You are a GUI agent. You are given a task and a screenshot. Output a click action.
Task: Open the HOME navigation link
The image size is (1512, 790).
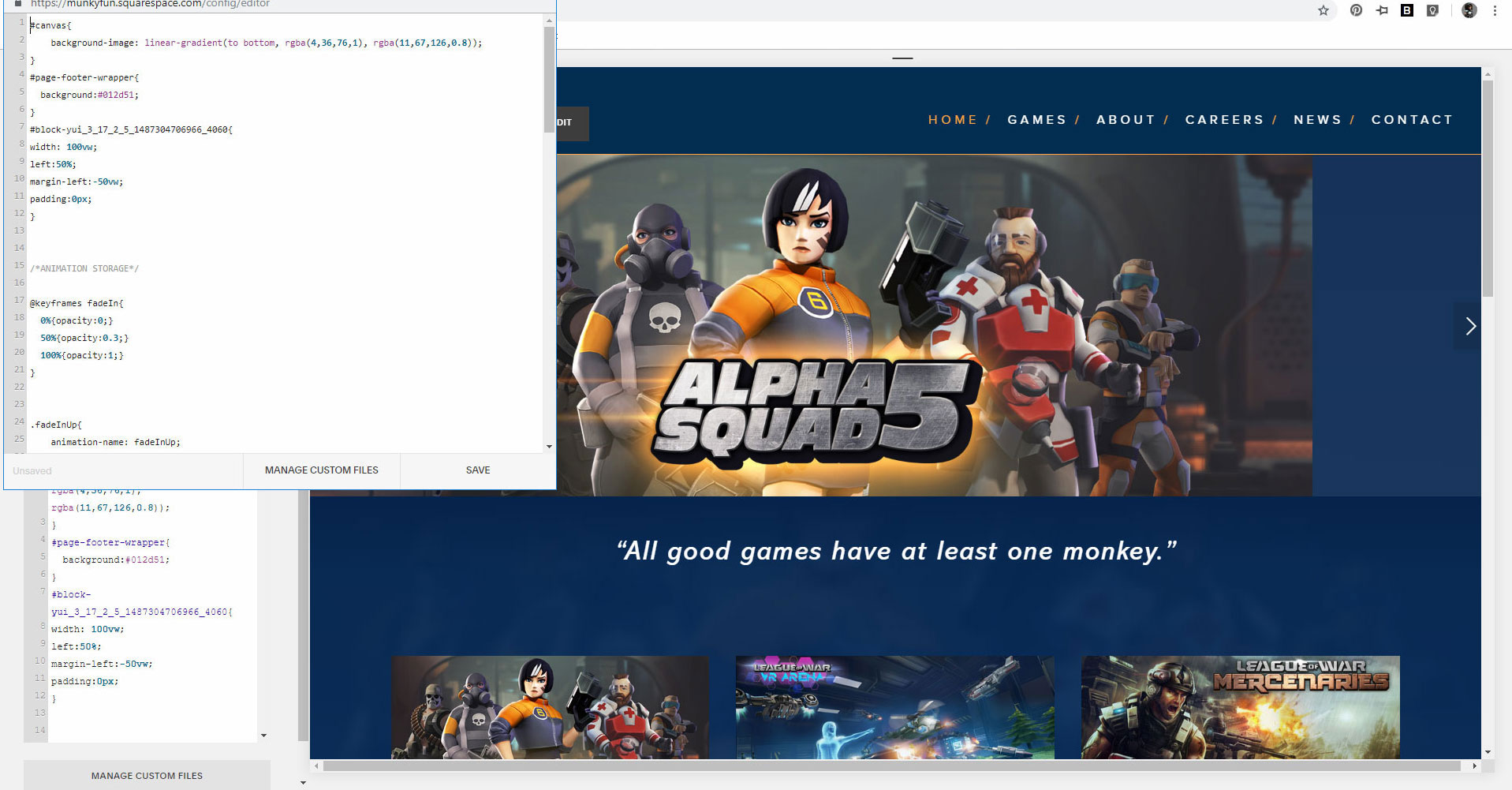(953, 120)
